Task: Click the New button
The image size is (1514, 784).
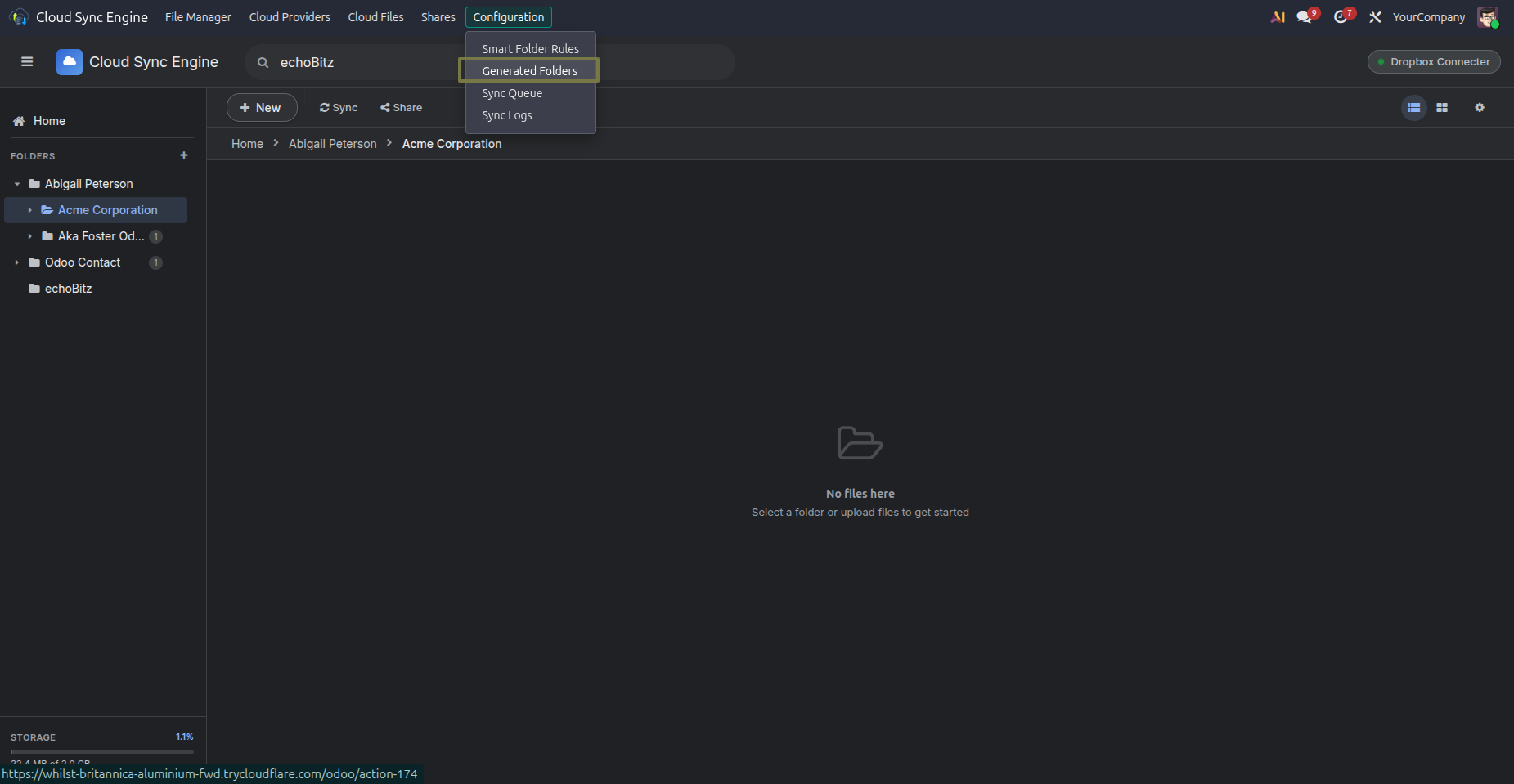Action: pos(262,108)
